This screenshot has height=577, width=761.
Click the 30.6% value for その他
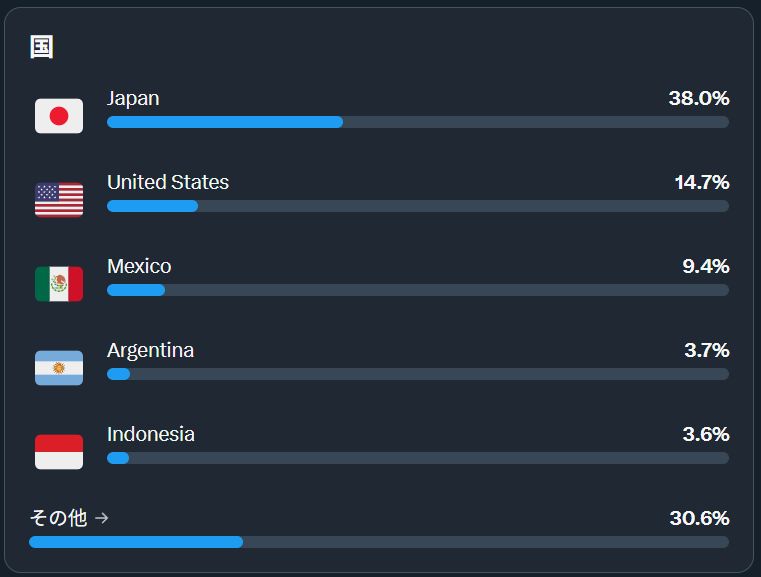699,518
